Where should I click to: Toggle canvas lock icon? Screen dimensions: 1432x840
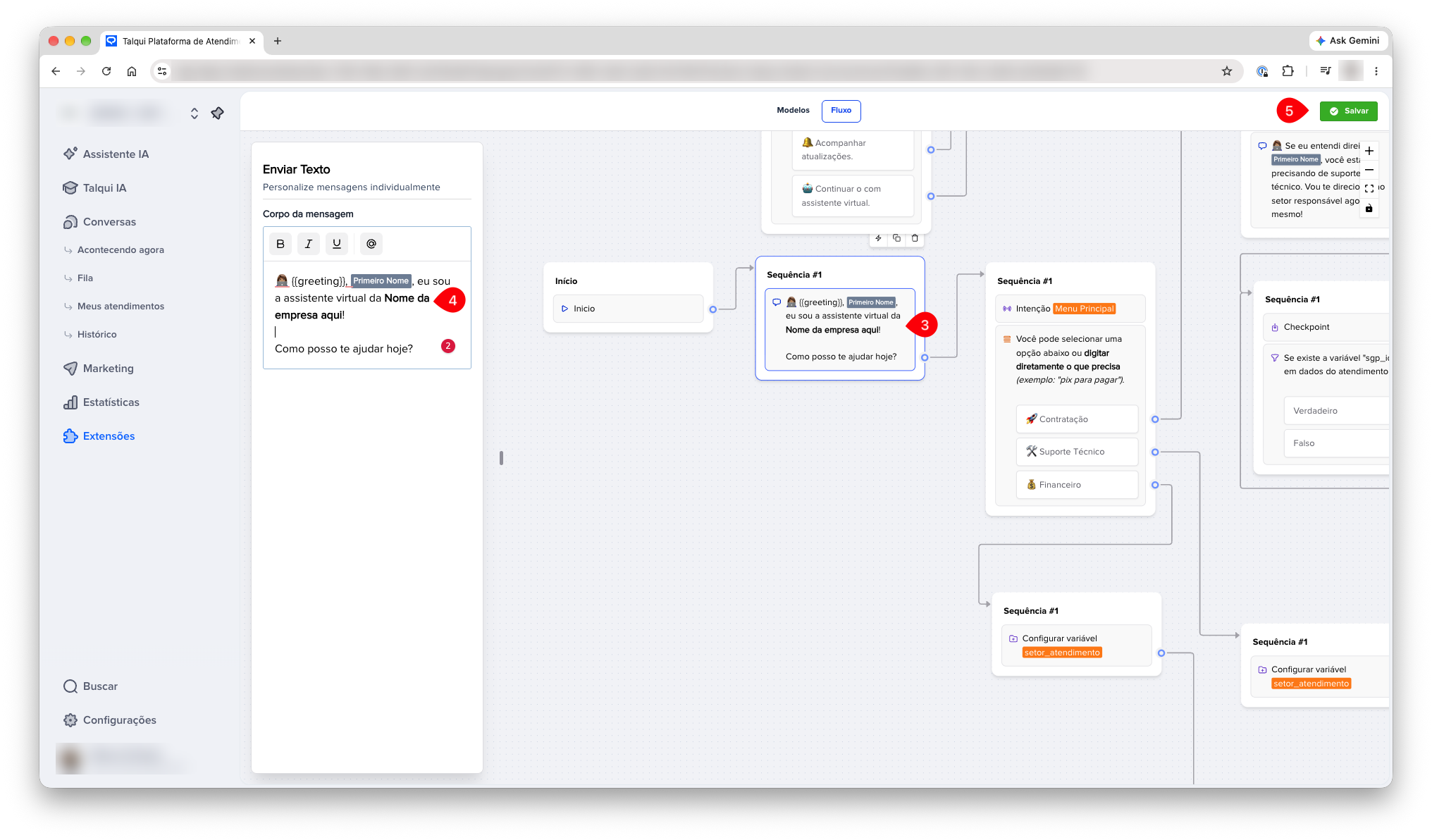pyautogui.click(x=1369, y=208)
